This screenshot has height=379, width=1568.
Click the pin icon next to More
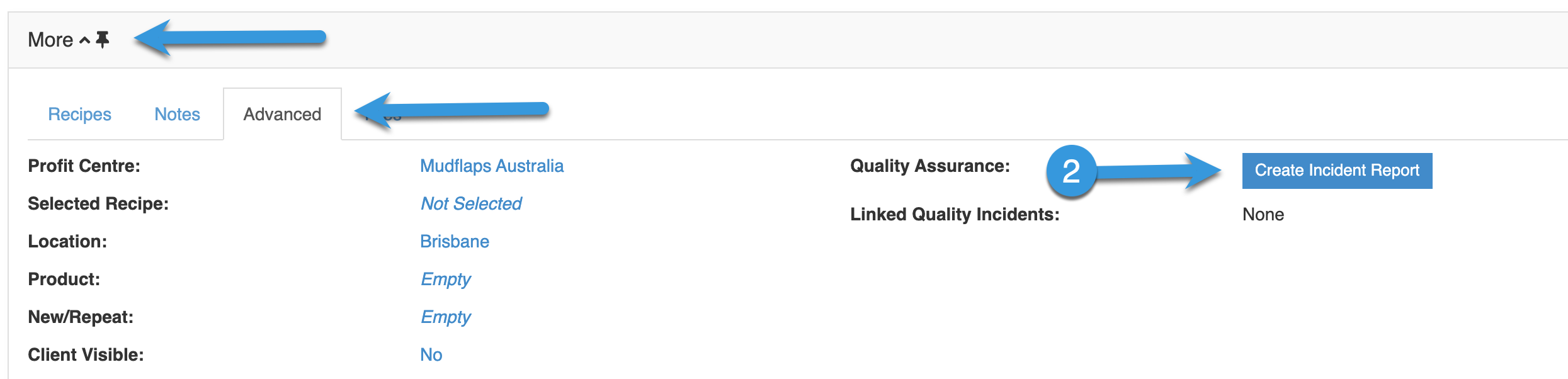[x=103, y=40]
